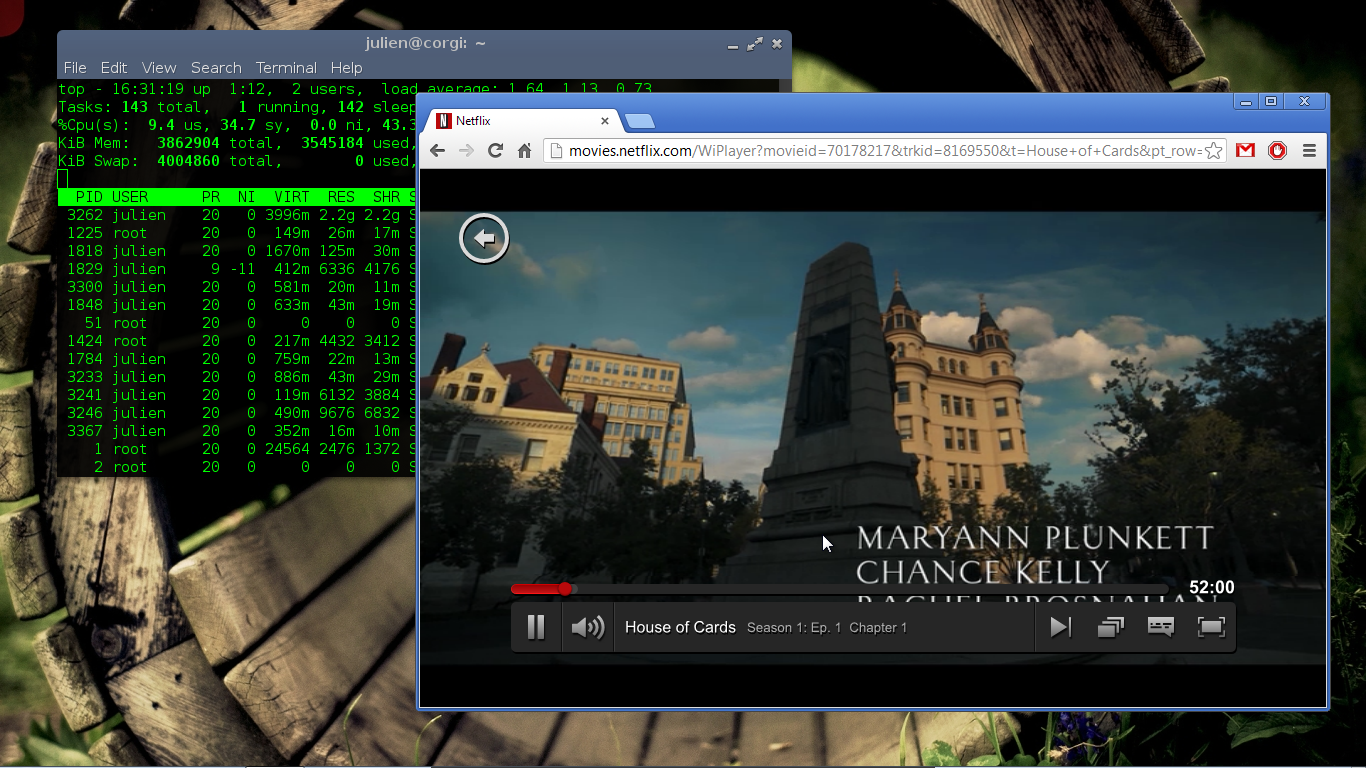The image size is (1366, 768).
Task: Click the KiB Swap line in terminal
Action: [237, 161]
